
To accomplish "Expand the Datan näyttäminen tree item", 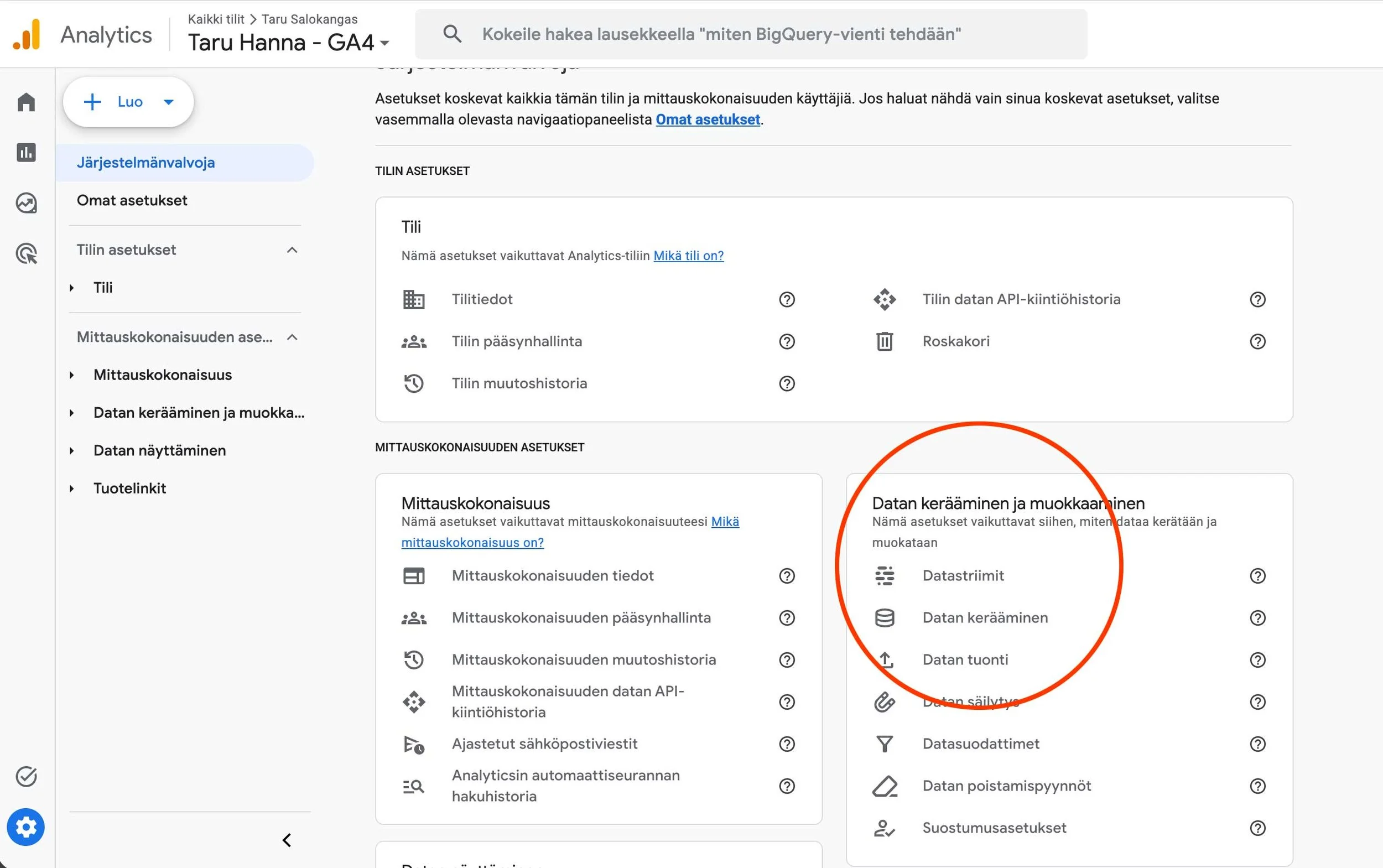I will click(x=72, y=451).
